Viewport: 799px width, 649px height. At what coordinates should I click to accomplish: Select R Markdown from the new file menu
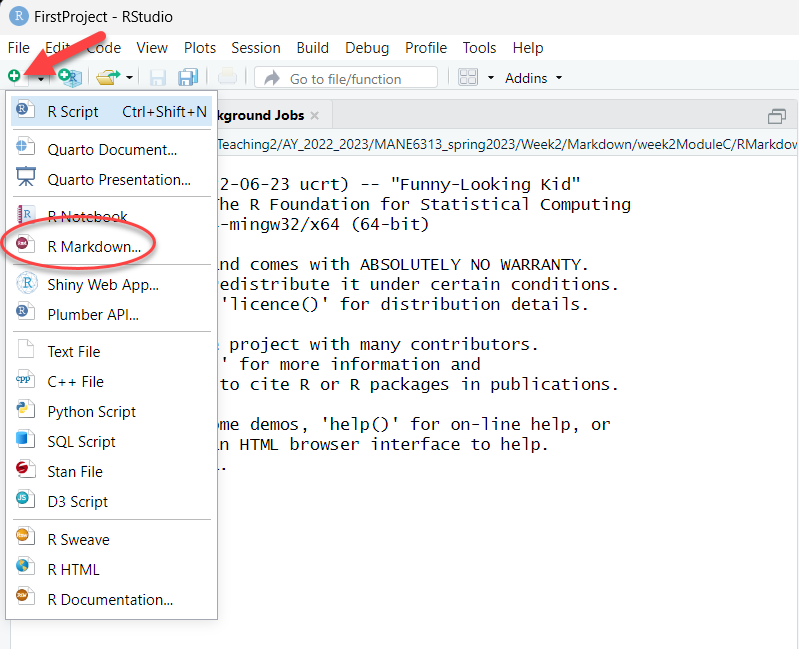pos(94,246)
